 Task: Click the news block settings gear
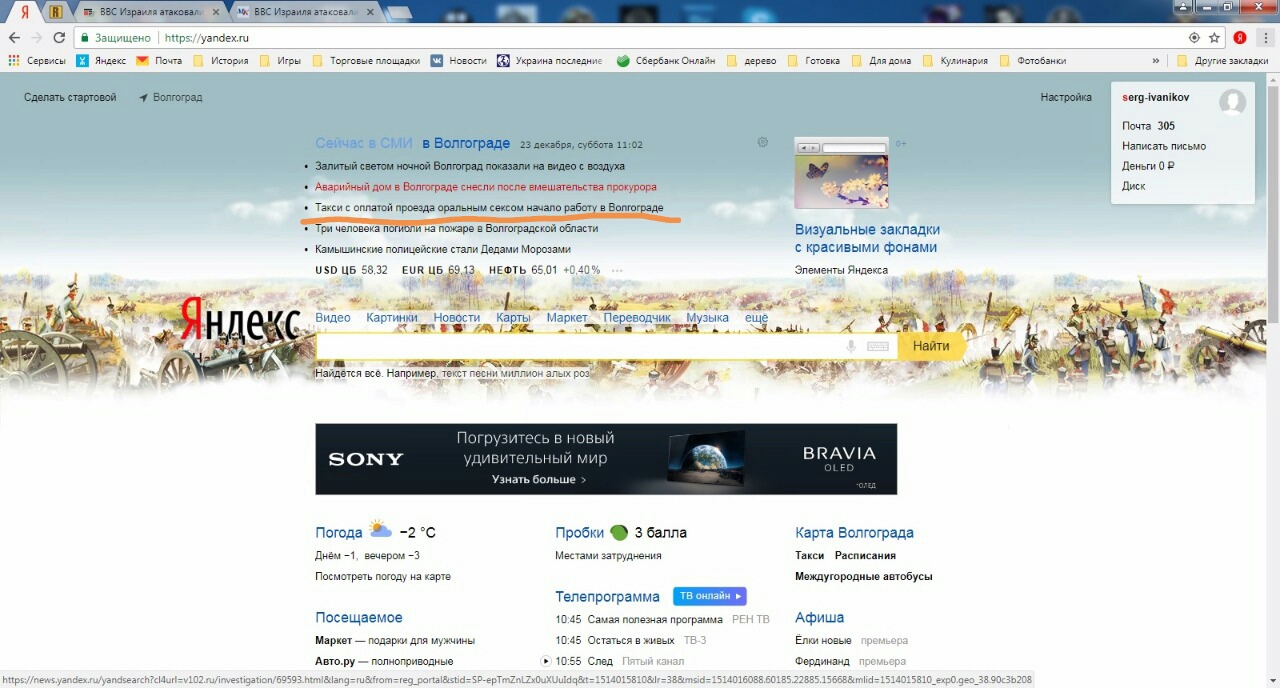pos(763,143)
